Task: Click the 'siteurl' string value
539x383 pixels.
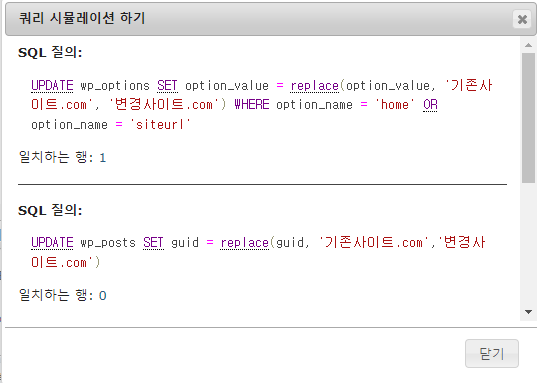Action: [160, 124]
